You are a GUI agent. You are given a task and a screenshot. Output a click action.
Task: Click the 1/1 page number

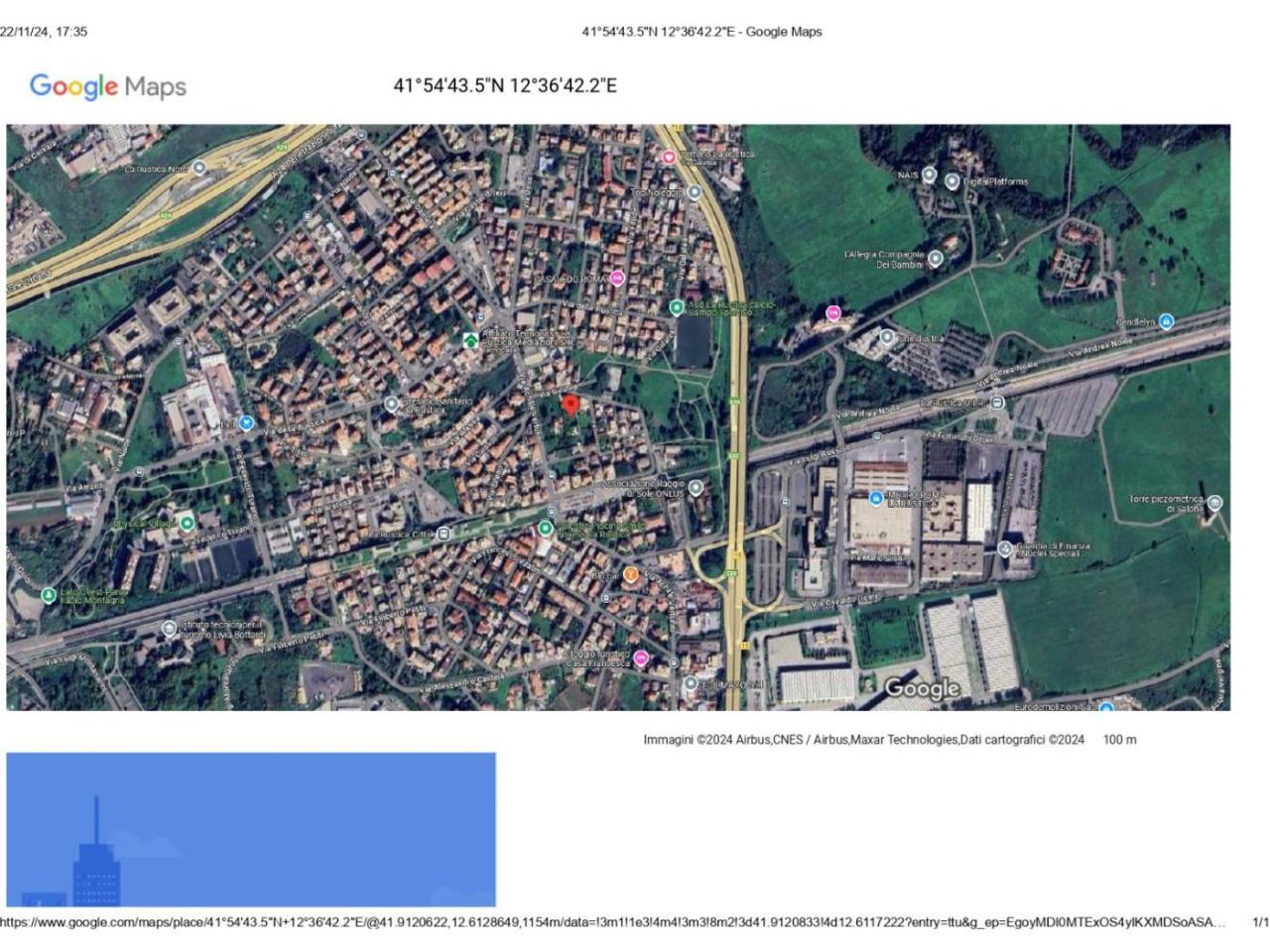click(1260, 922)
